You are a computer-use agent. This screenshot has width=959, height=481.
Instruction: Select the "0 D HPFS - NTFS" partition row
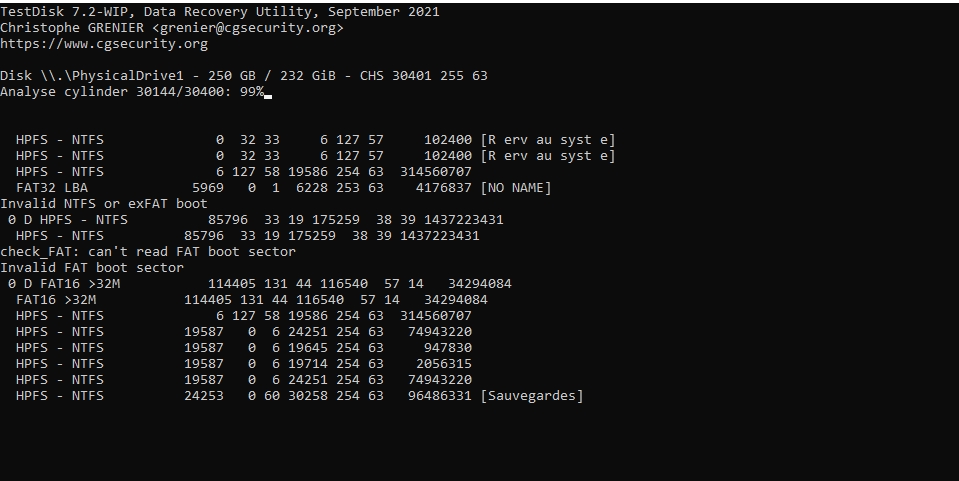[x=255, y=220]
